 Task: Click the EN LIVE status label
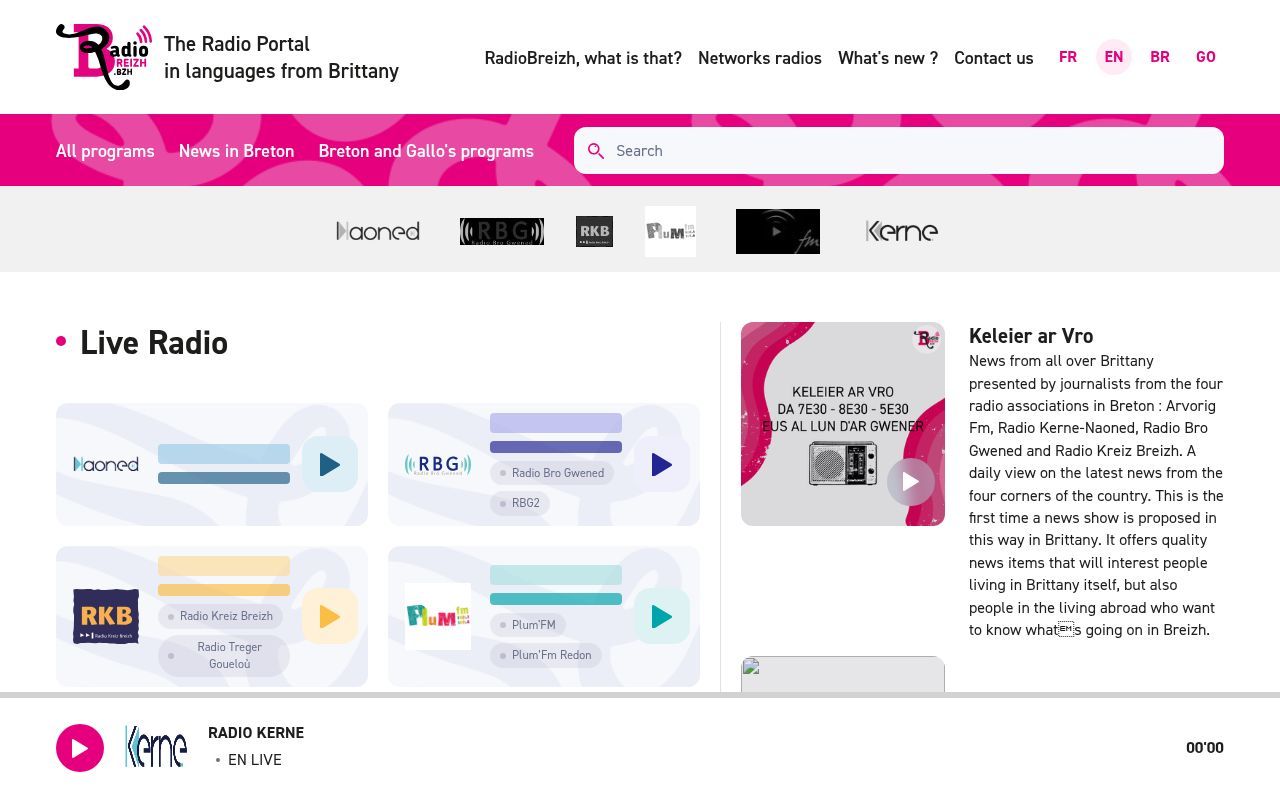coord(255,760)
